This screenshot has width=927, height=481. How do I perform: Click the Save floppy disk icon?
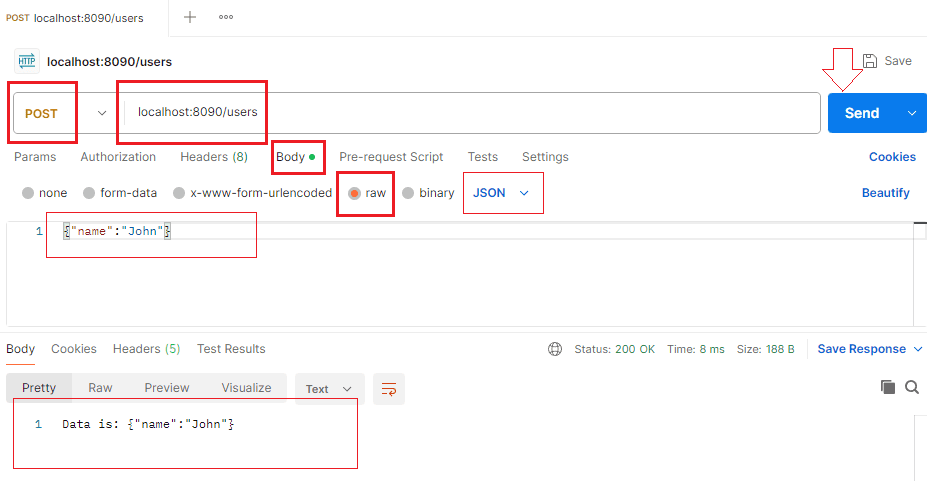pyautogui.click(x=870, y=61)
